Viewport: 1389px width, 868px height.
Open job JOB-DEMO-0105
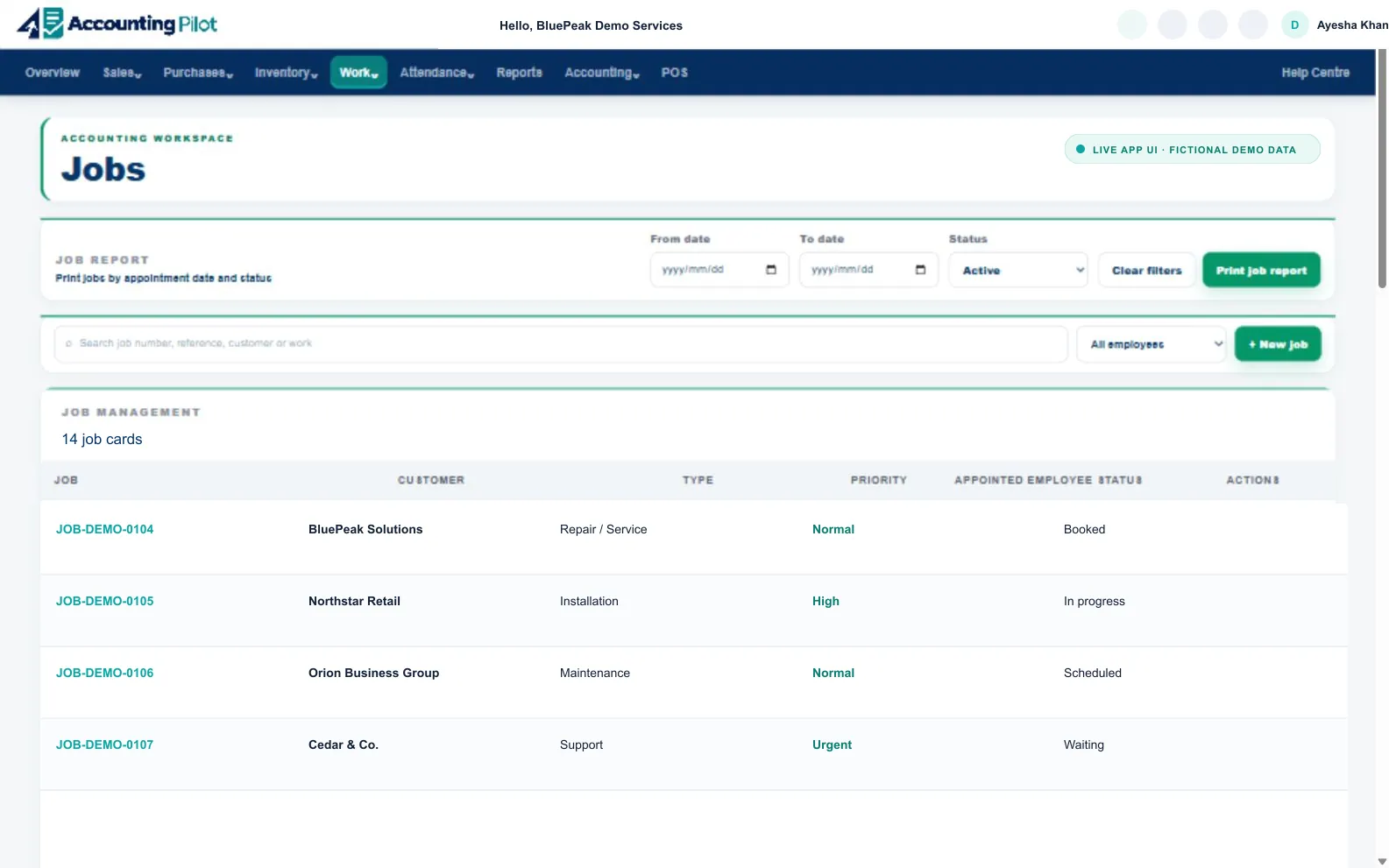tap(104, 601)
